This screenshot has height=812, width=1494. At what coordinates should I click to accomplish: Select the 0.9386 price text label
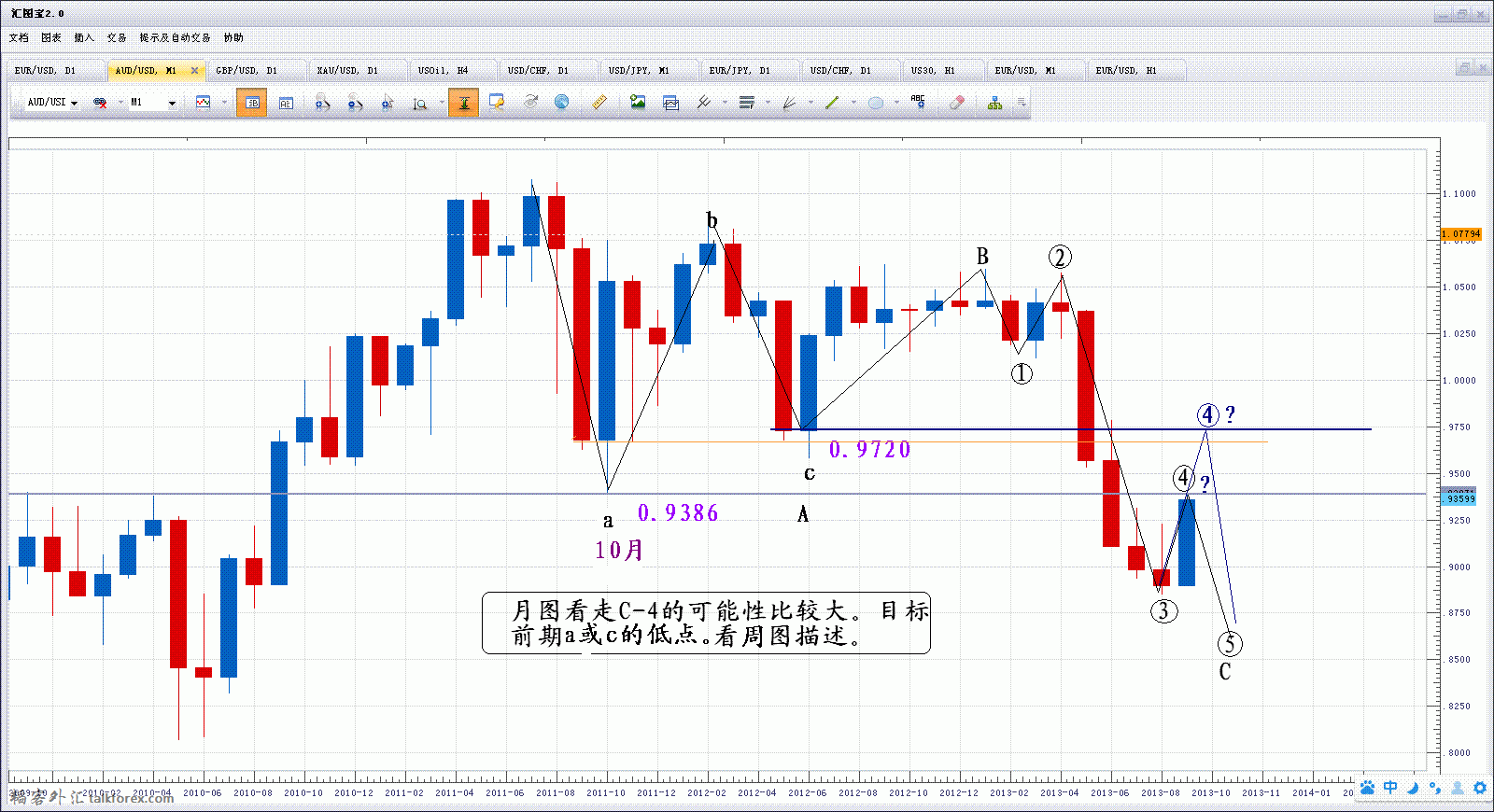[x=678, y=513]
